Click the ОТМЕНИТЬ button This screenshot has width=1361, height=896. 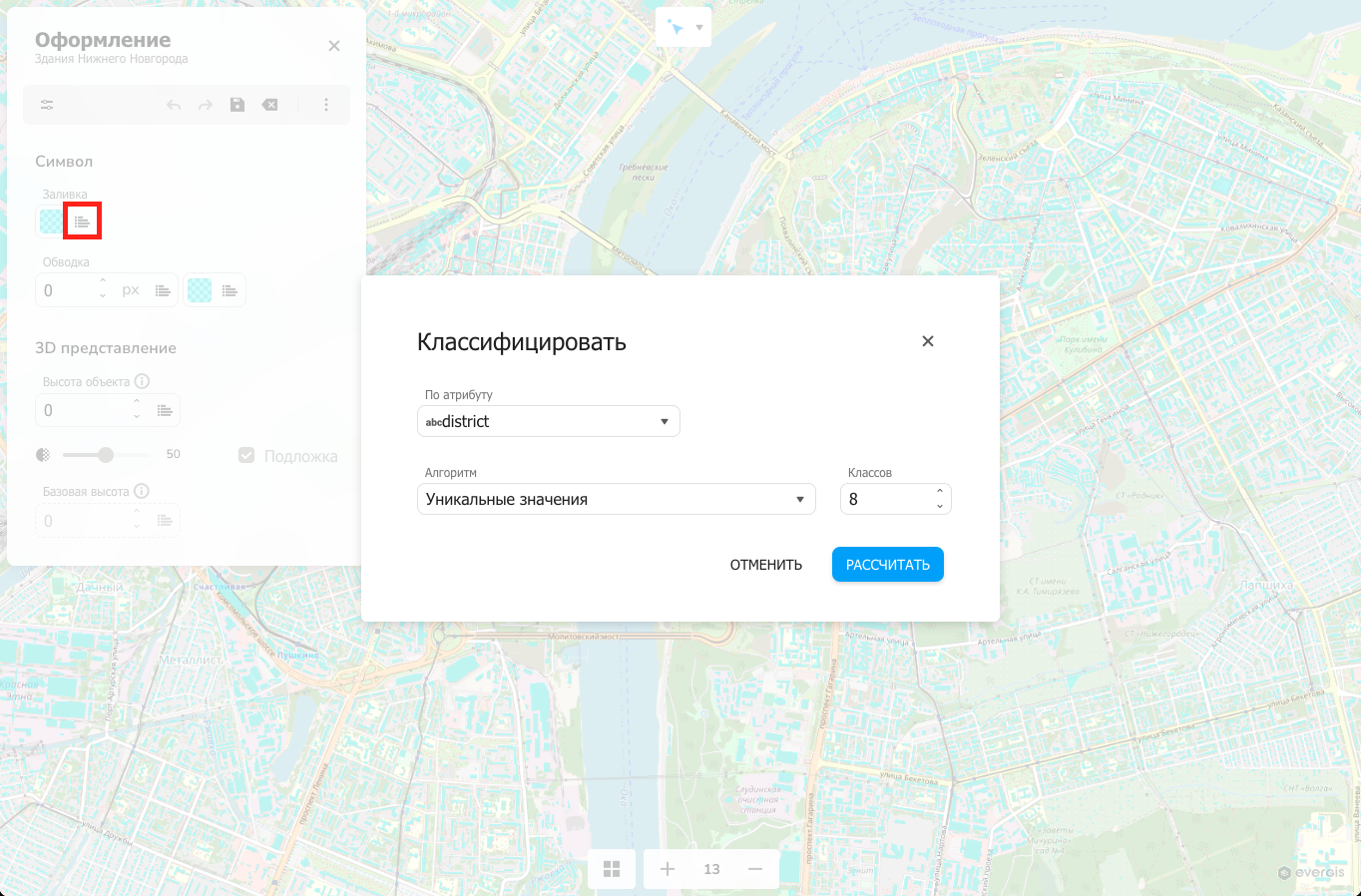(x=766, y=565)
